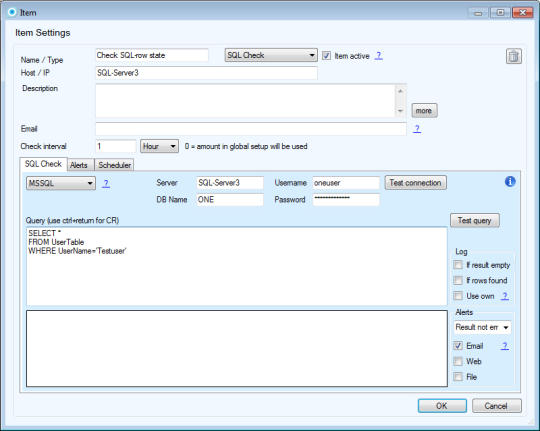Enable the Web alert checkbox
Screen dimensions: 540x431
tap(458, 361)
